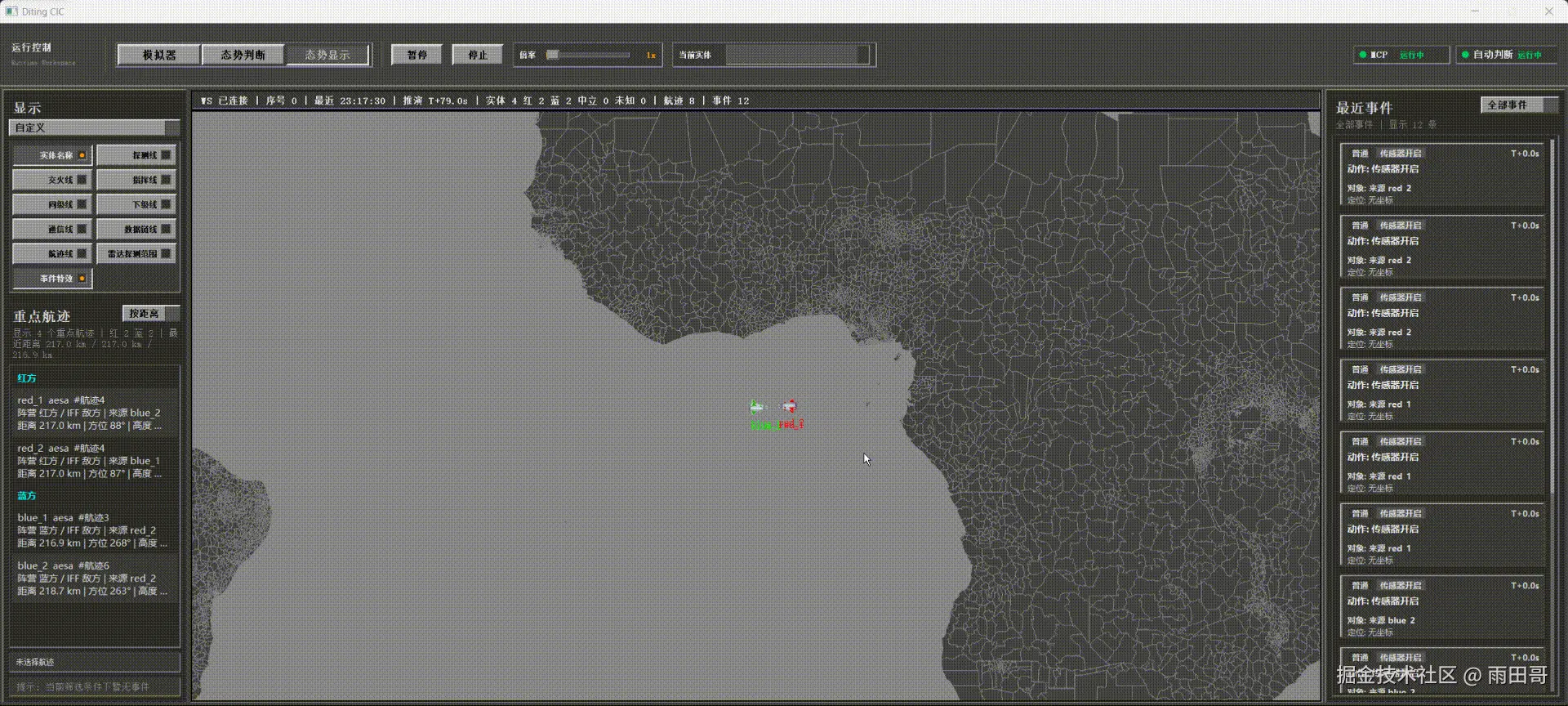Switch to the 态势显示 tab
This screenshot has height=706, width=1568.
(x=327, y=55)
